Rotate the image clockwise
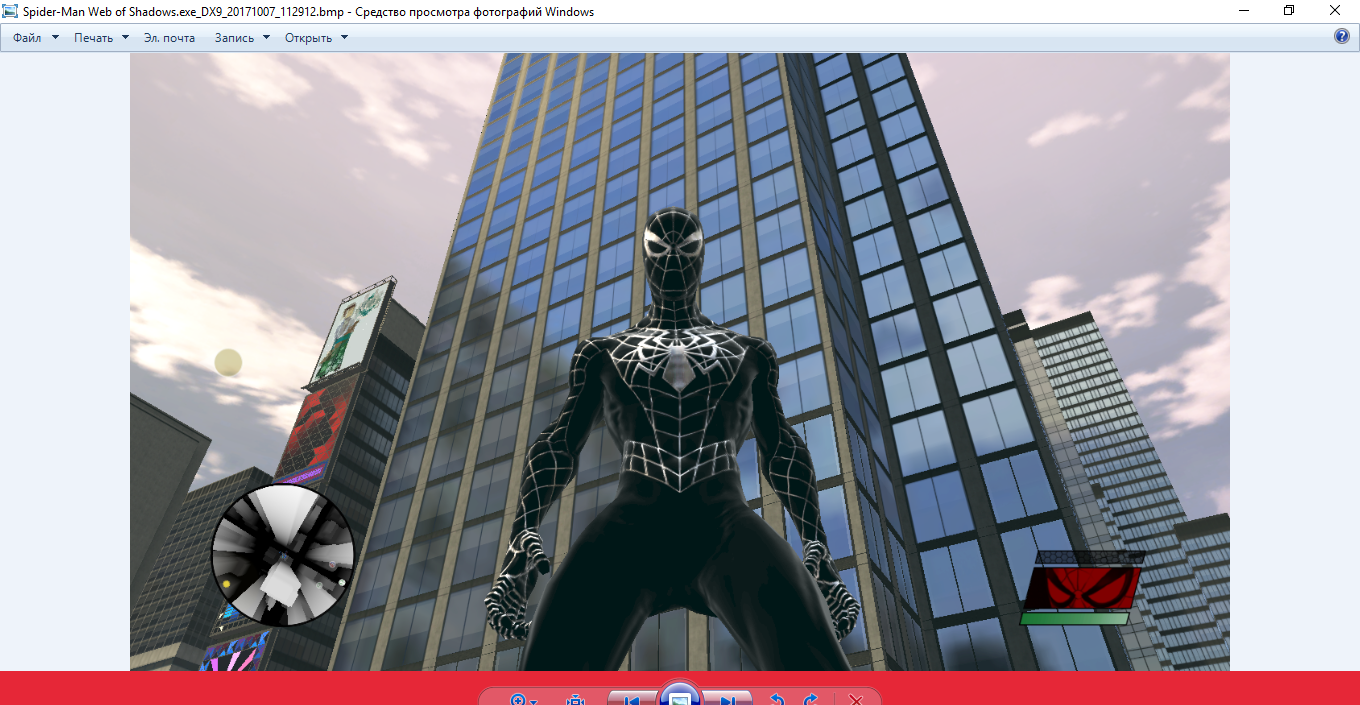 [x=811, y=699]
